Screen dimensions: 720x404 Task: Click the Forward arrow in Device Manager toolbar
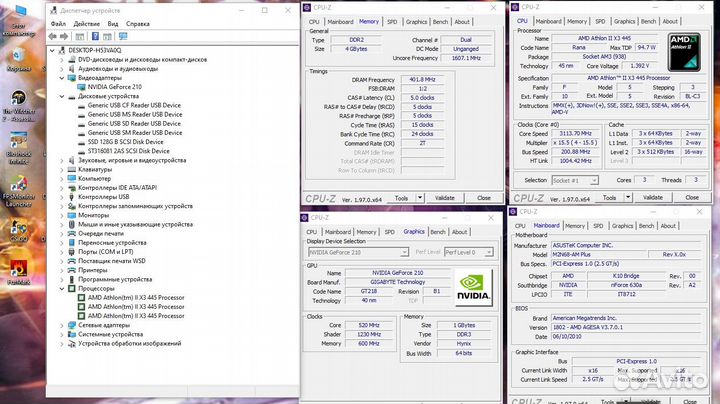[64, 36]
